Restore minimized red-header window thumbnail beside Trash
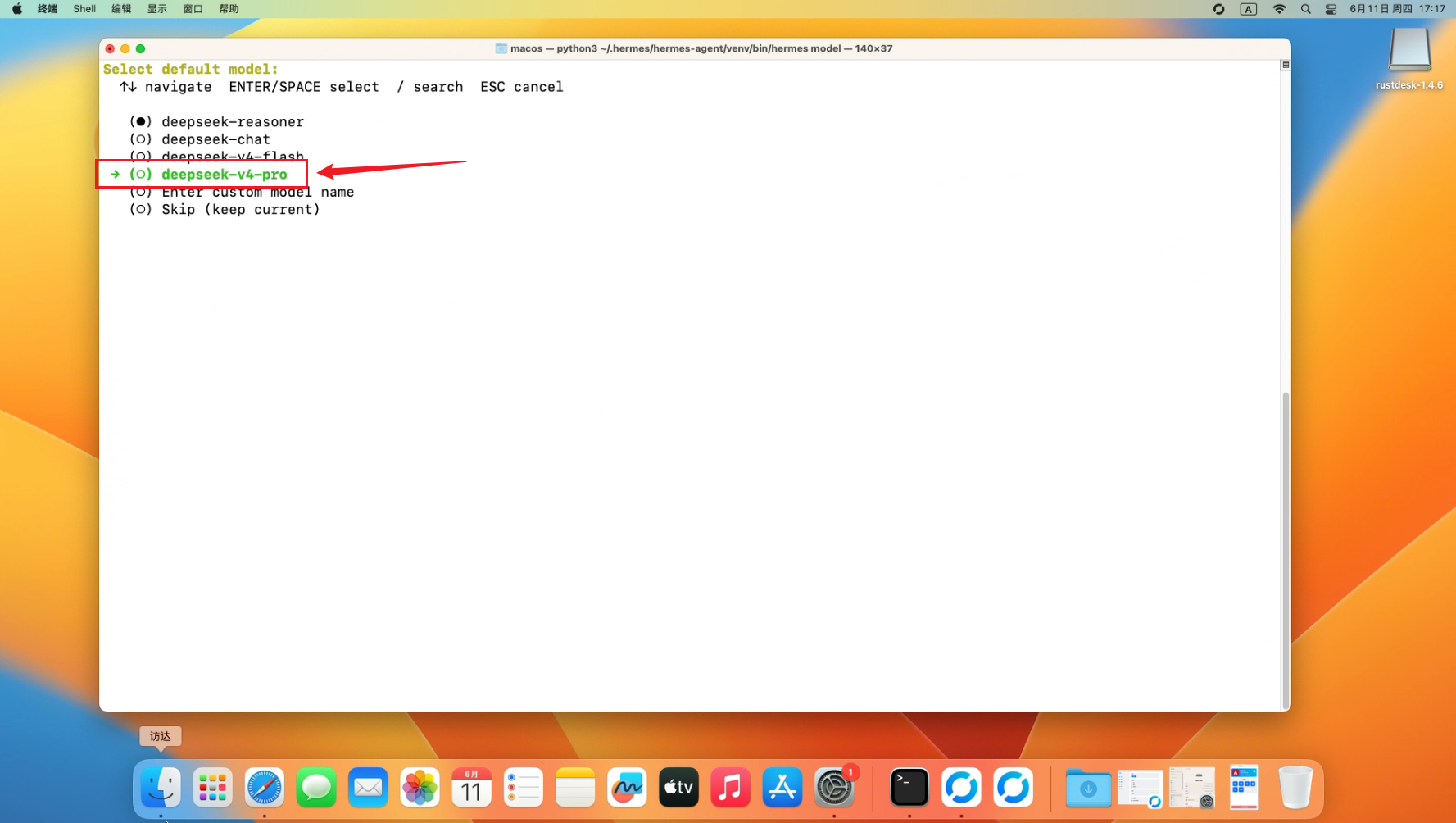 click(x=1244, y=787)
